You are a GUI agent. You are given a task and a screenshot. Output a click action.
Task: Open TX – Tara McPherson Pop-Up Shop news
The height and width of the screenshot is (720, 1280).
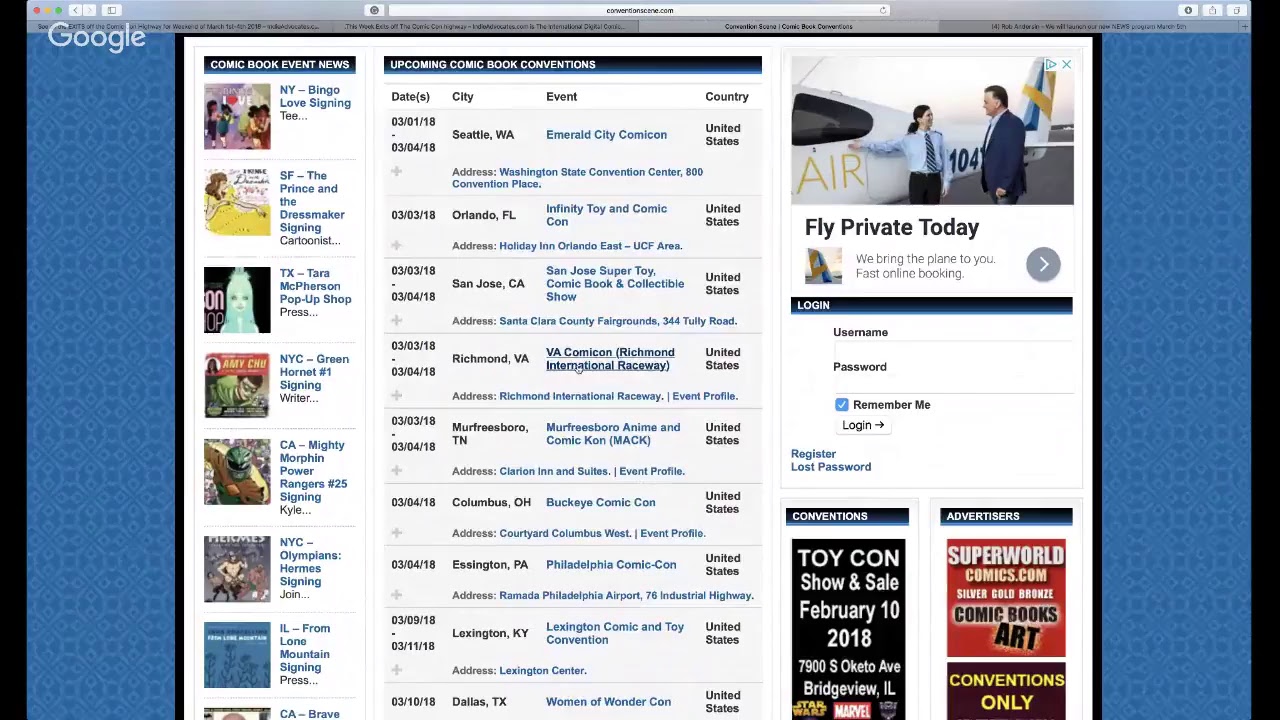315,286
